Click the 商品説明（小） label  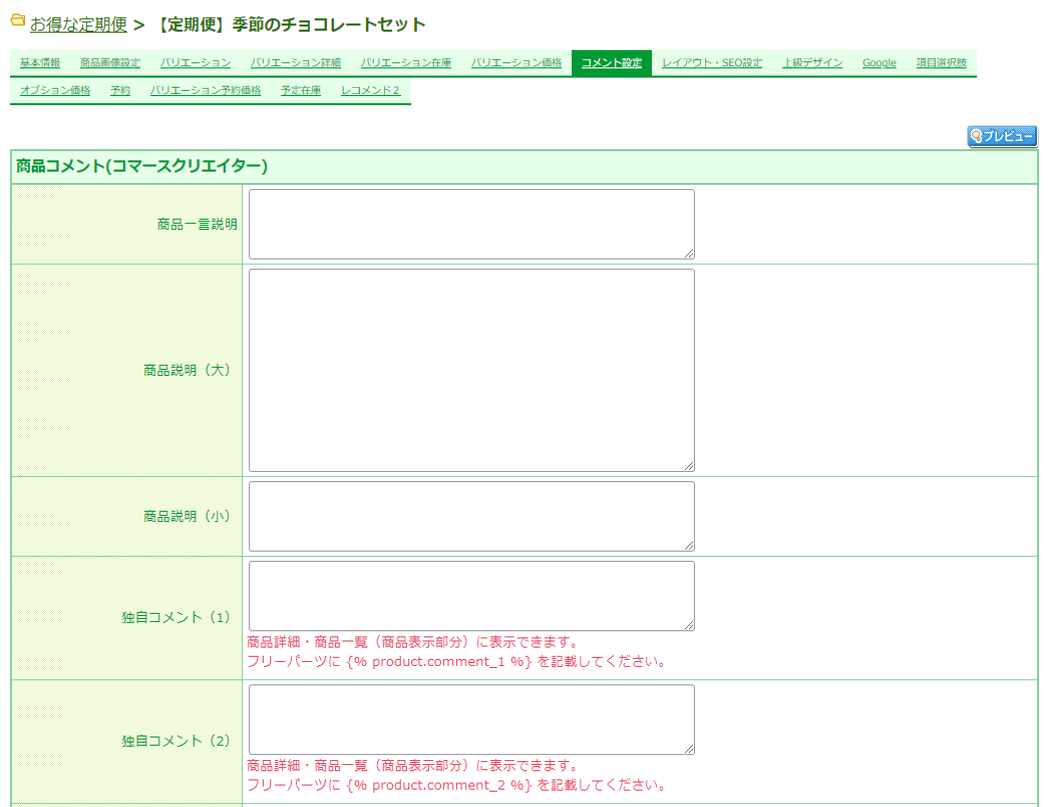187,516
